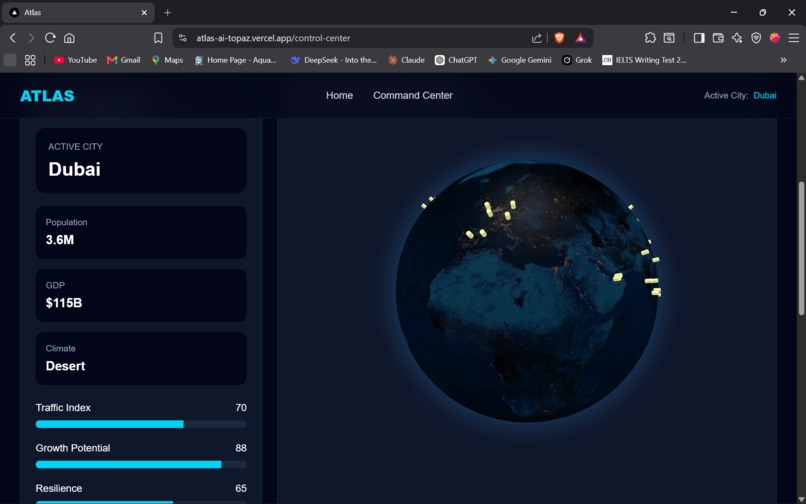Open the profile avatar icon in toolbar

click(x=775, y=38)
